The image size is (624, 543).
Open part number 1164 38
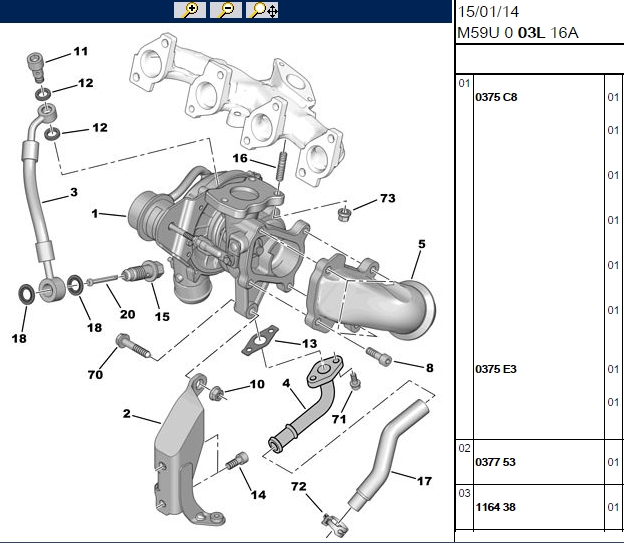coord(495,507)
